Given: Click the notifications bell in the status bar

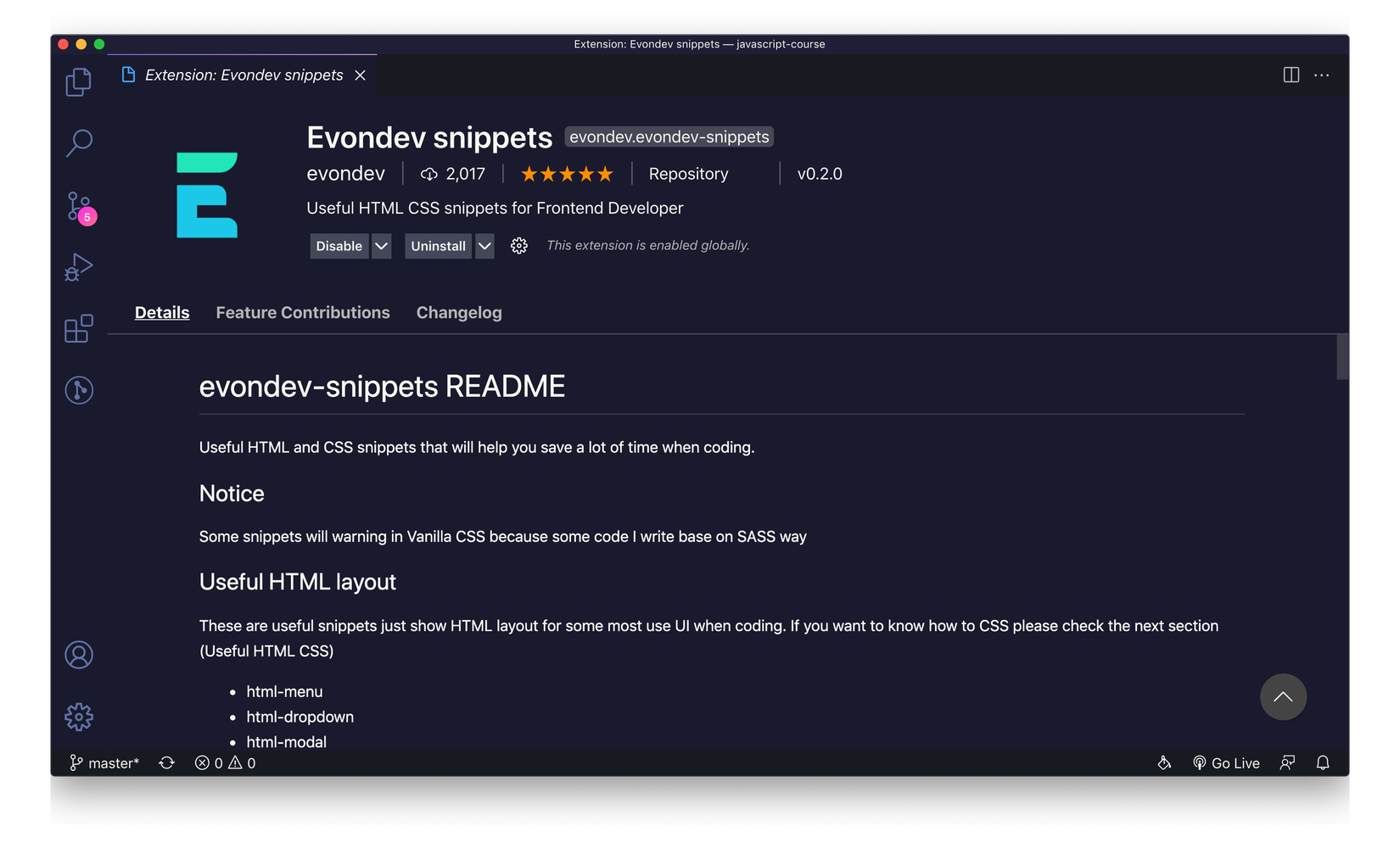Looking at the screenshot, I should click(x=1322, y=762).
